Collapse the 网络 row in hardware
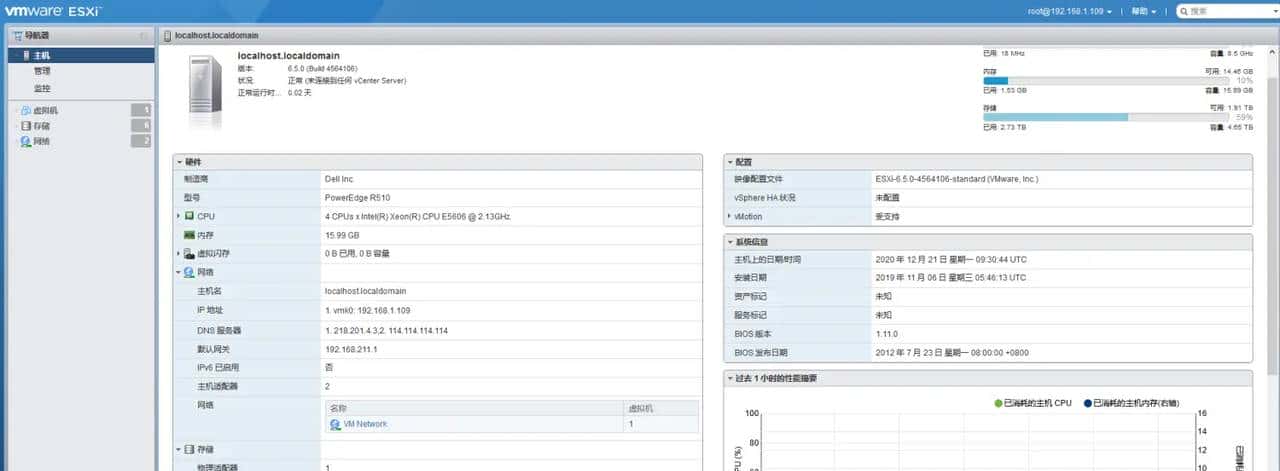 click(179, 272)
